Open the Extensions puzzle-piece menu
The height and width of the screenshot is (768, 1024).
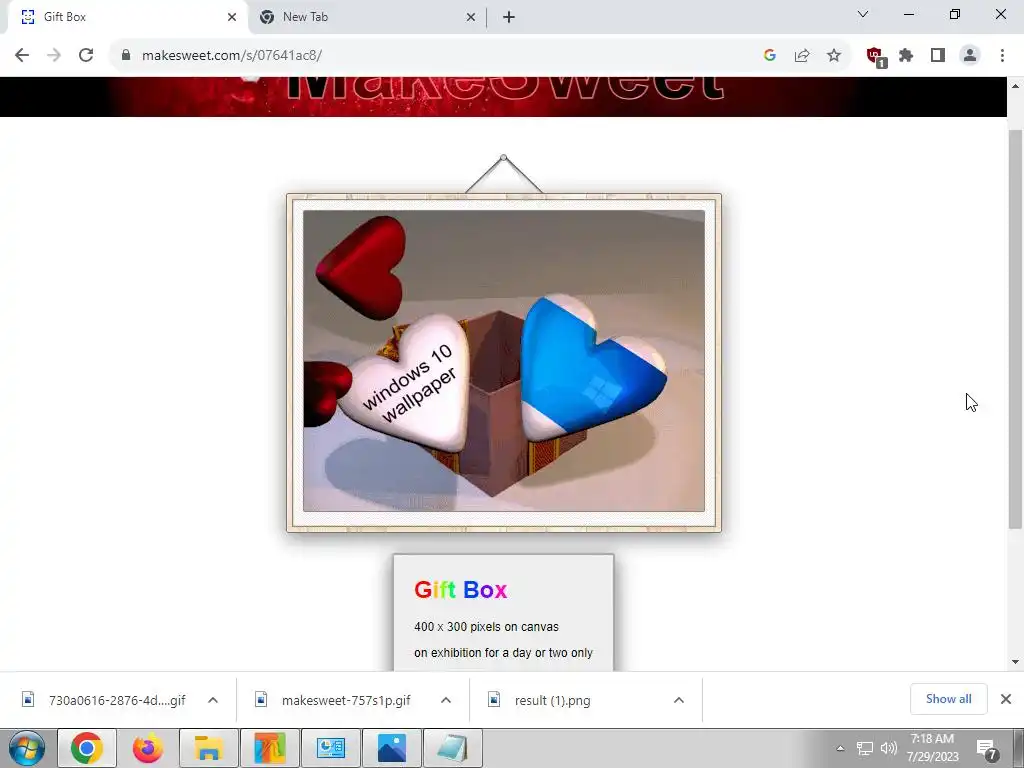point(906,56)
